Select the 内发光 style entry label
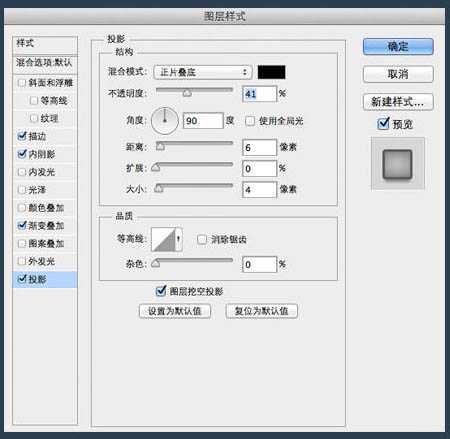This screenshot has width=450, height=439. point(42,172)
